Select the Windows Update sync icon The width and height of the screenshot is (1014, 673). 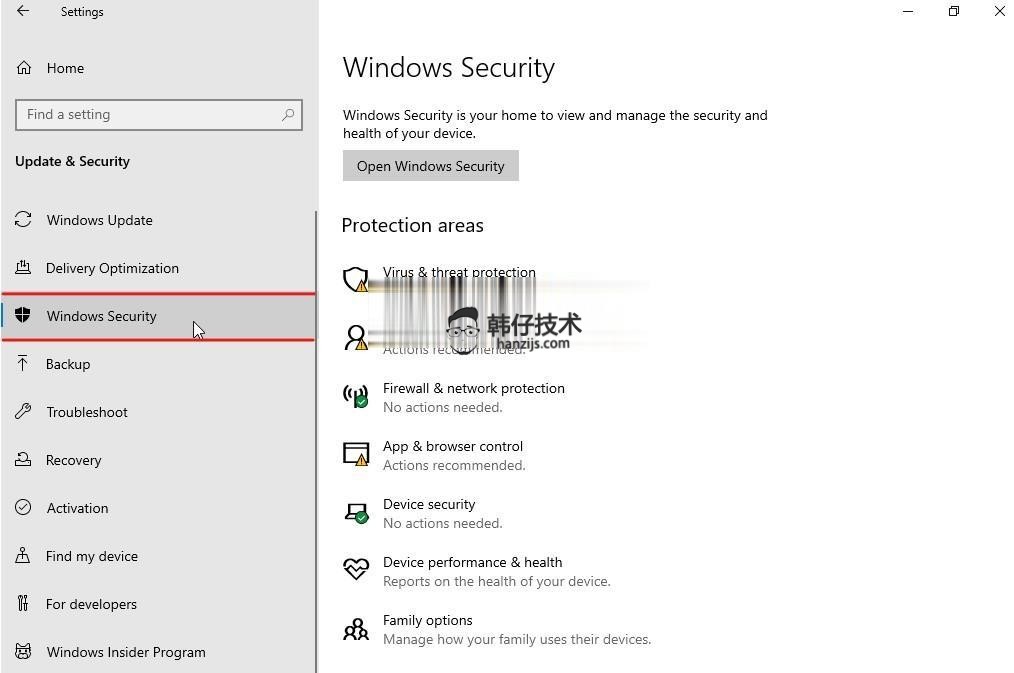point(23,220)
